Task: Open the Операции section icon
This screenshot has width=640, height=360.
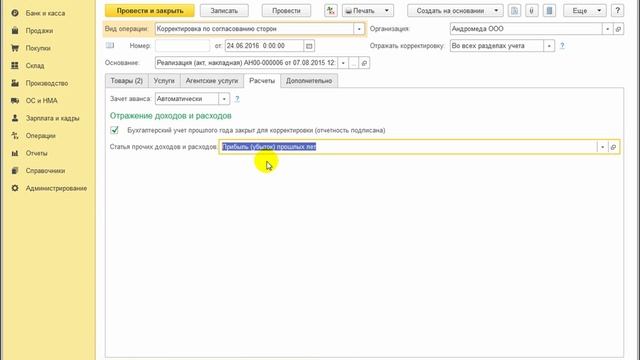Action: 15,136
